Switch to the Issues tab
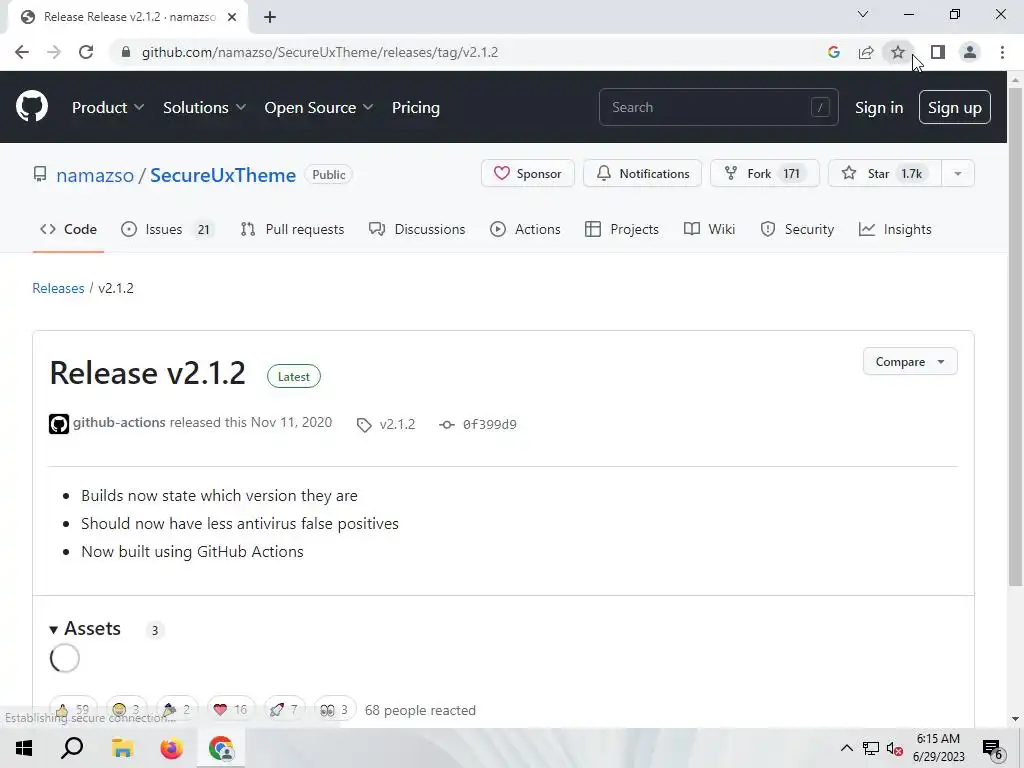Screen dimensions: 1024x768 click(167, 229)
